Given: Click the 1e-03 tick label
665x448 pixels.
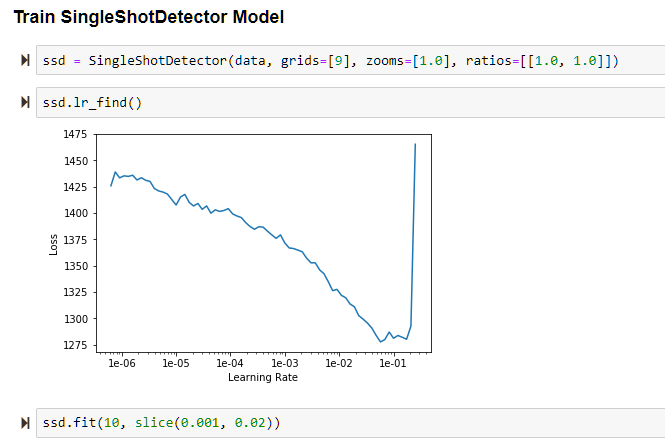Looking at the screenshot, I should [x=285, y=363].
